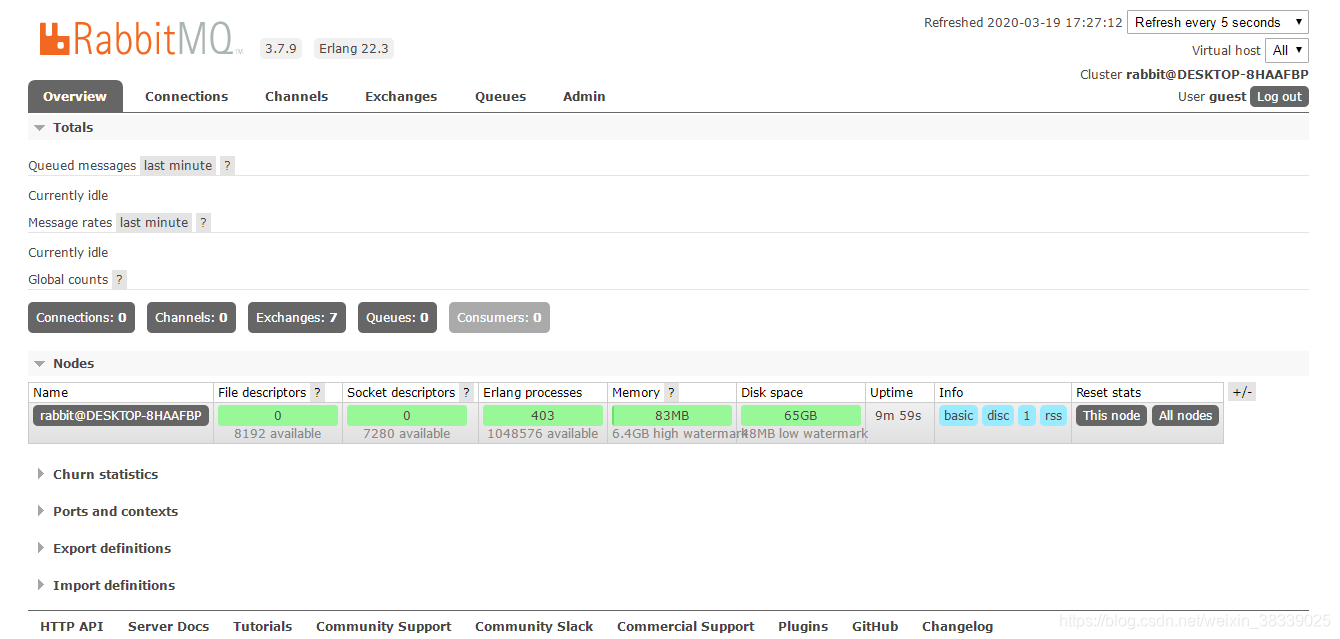This screenshot has width=1340, height=639.
Task: Click the File descriptors 0 bar
Action: [278, 416]
